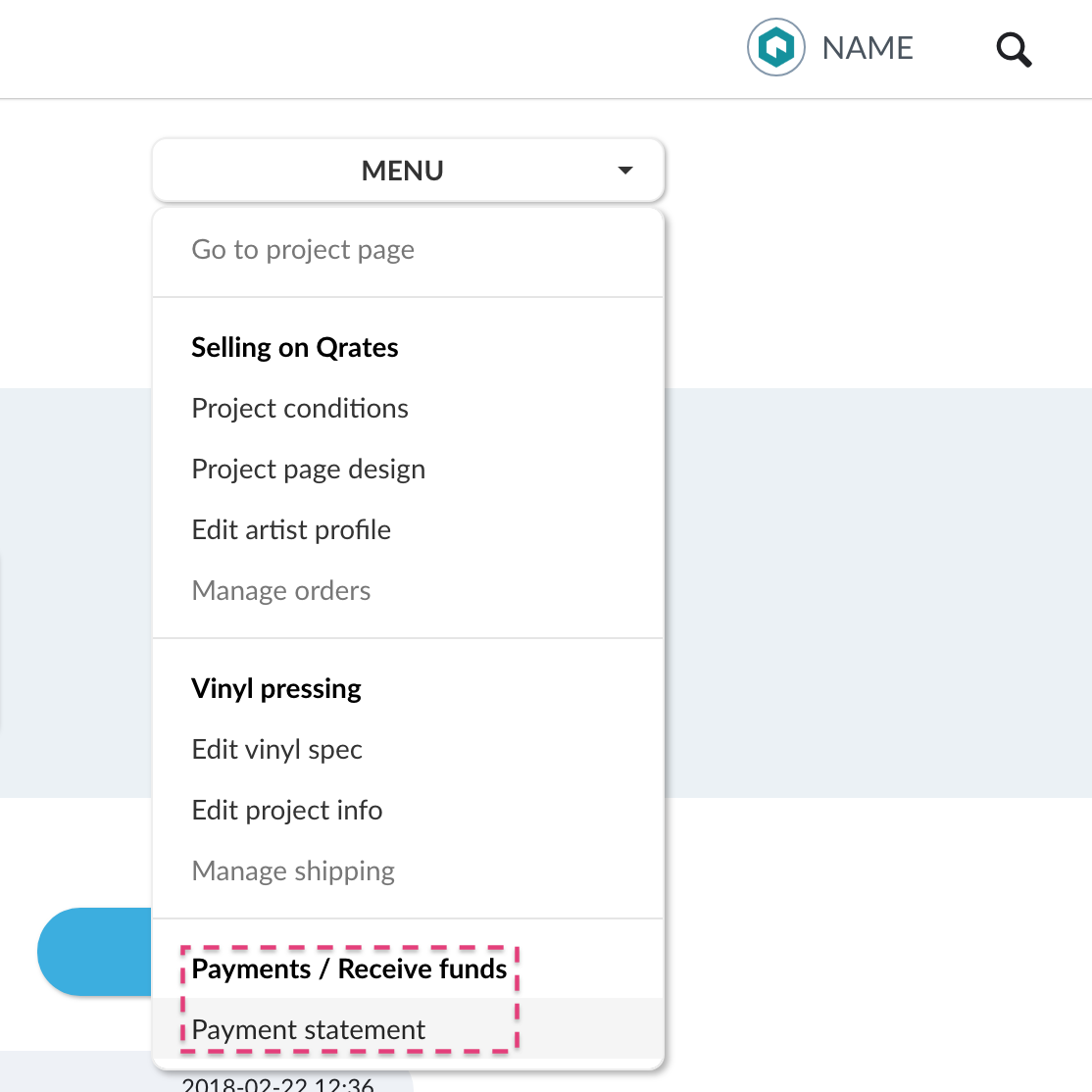Click the MENU dropdown arrow
1092x1092 pixels.
pyautogui.click(x=625, y=171)
